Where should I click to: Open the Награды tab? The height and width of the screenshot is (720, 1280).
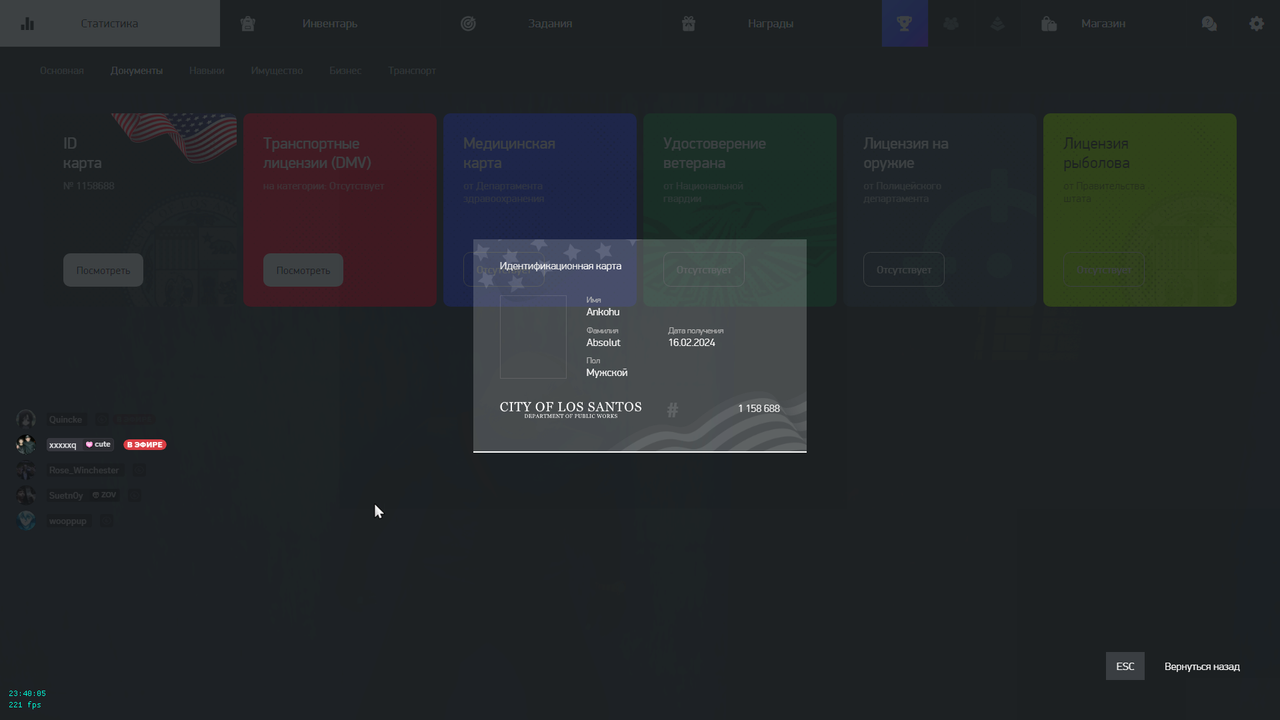click(x=770, y=23)
